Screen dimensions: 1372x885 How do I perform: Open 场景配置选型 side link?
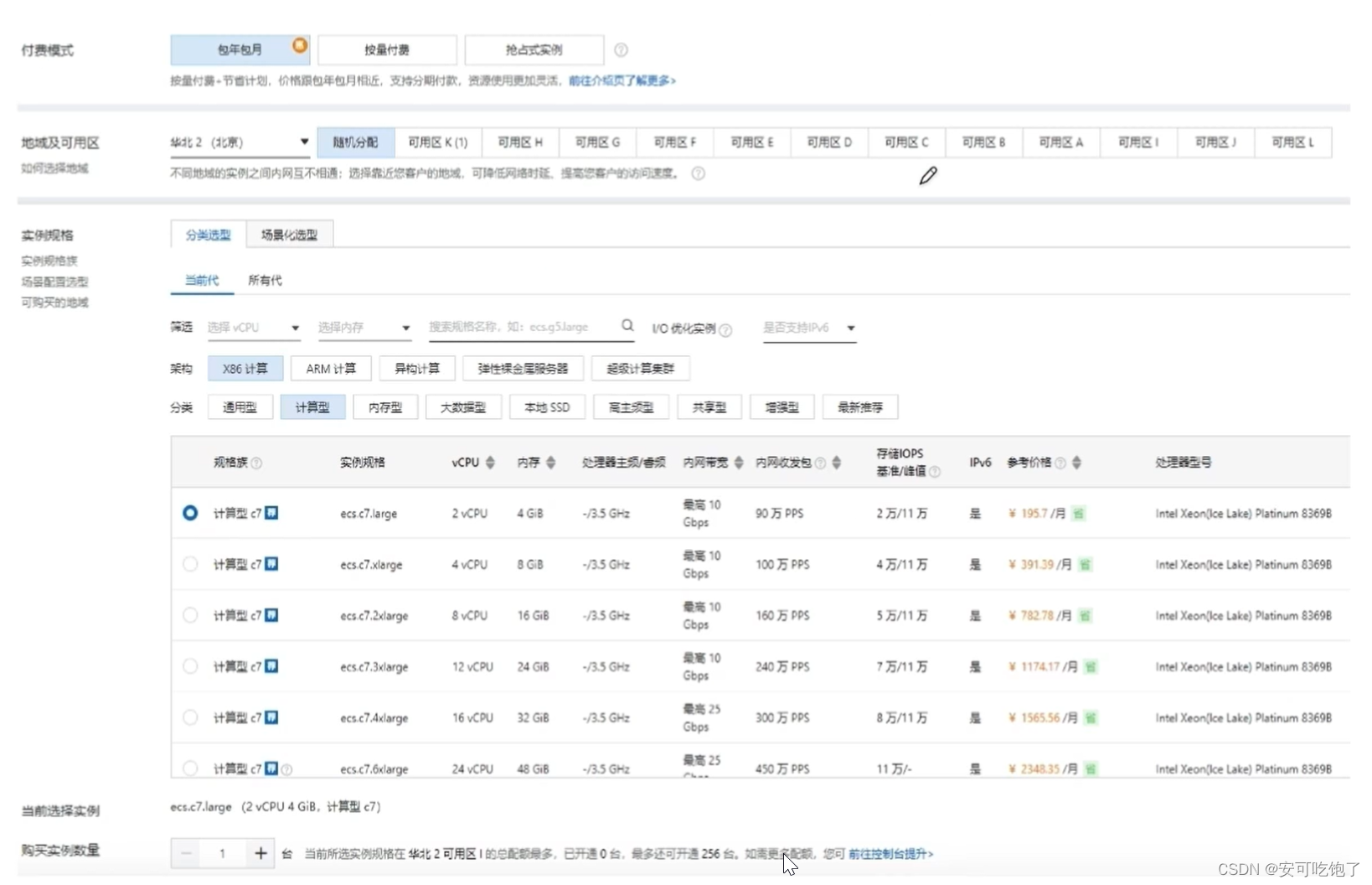[x=54, y=282]
